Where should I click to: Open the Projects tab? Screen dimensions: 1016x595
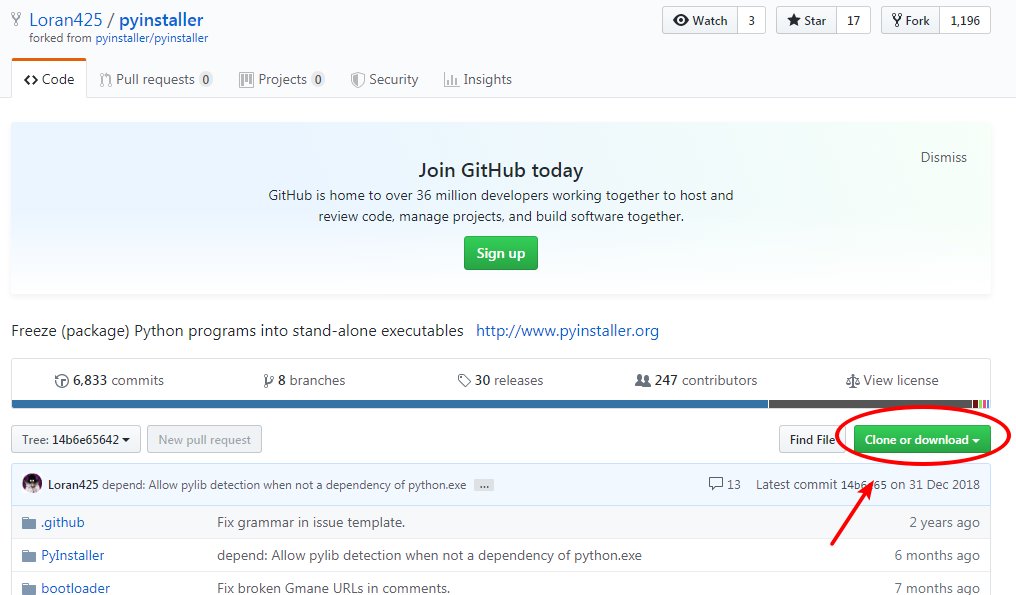[282, 79]
